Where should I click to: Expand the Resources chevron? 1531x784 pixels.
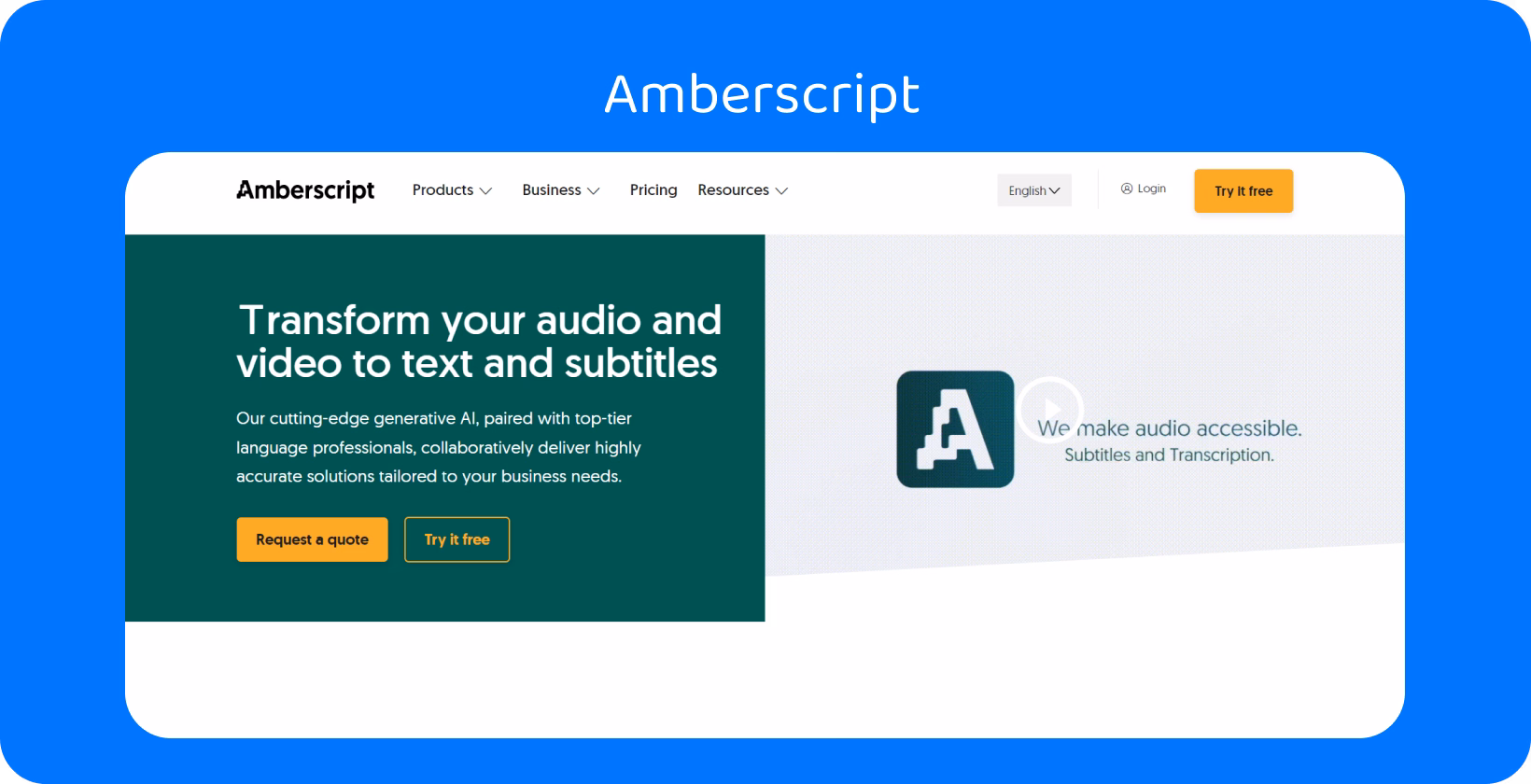coord(781,190)
